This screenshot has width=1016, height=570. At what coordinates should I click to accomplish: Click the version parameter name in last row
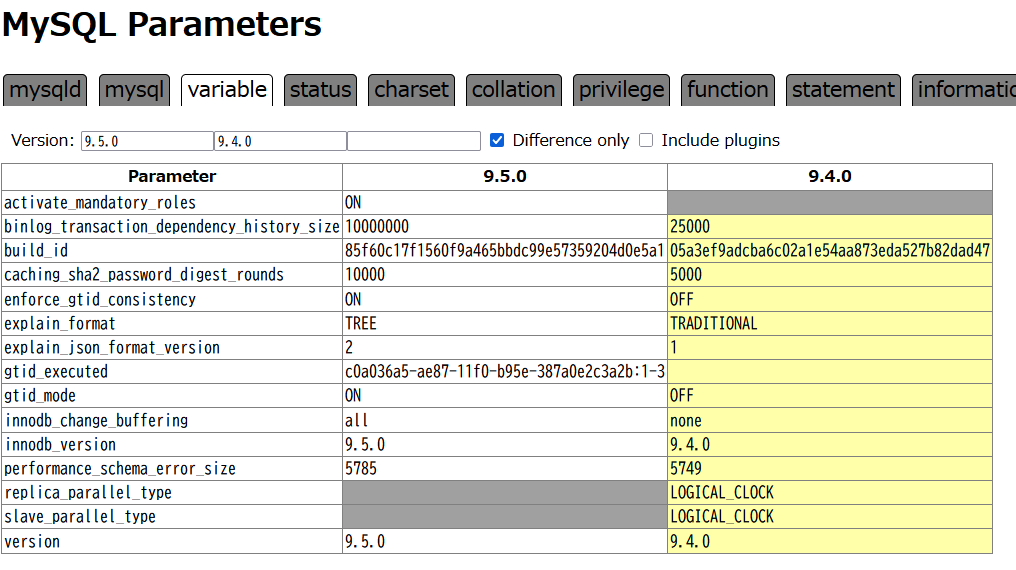coord(32,542)
